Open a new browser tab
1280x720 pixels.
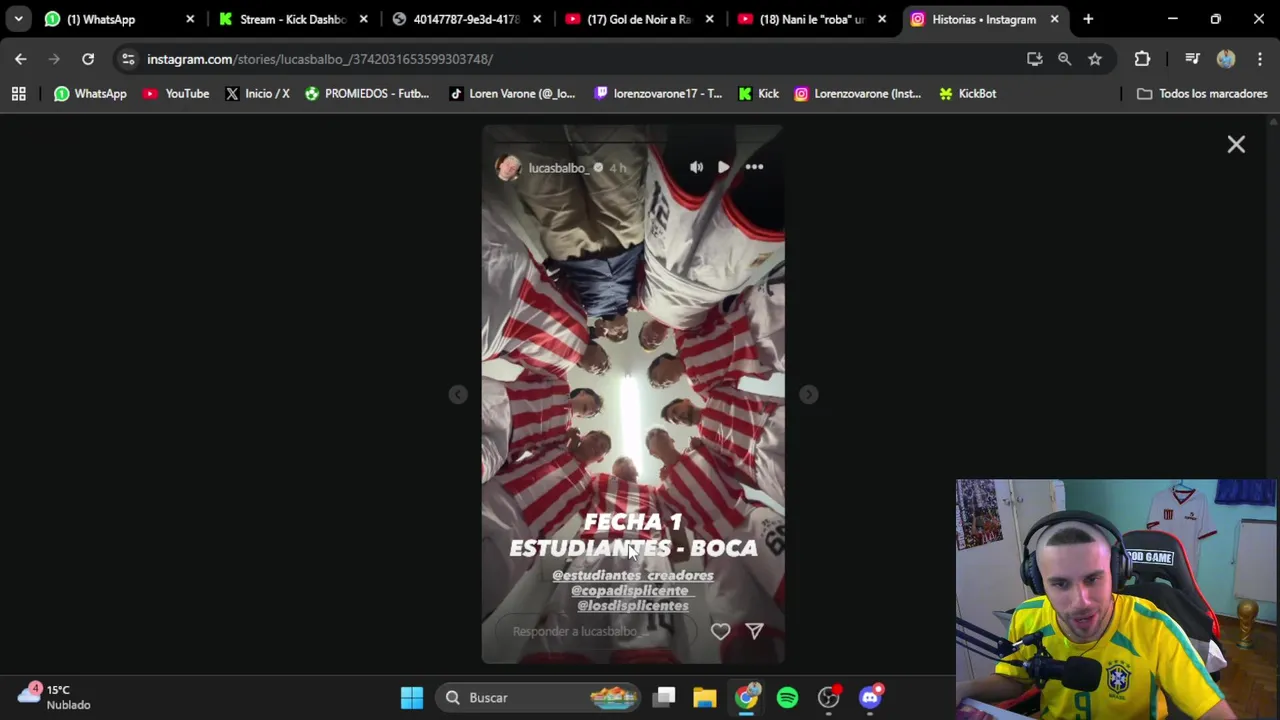coord(1088,19)
